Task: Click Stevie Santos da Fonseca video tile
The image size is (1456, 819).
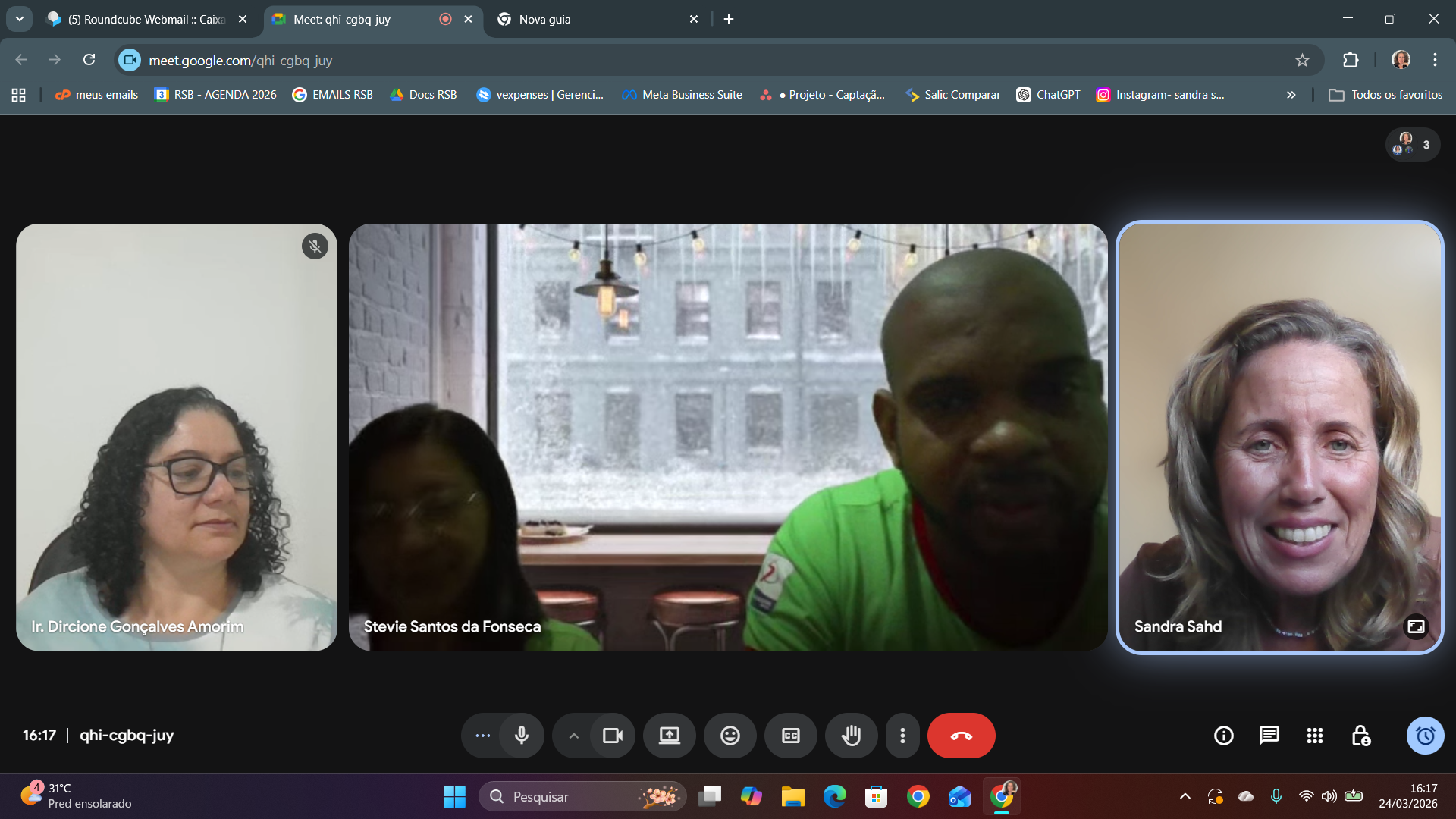Action: 727,437
